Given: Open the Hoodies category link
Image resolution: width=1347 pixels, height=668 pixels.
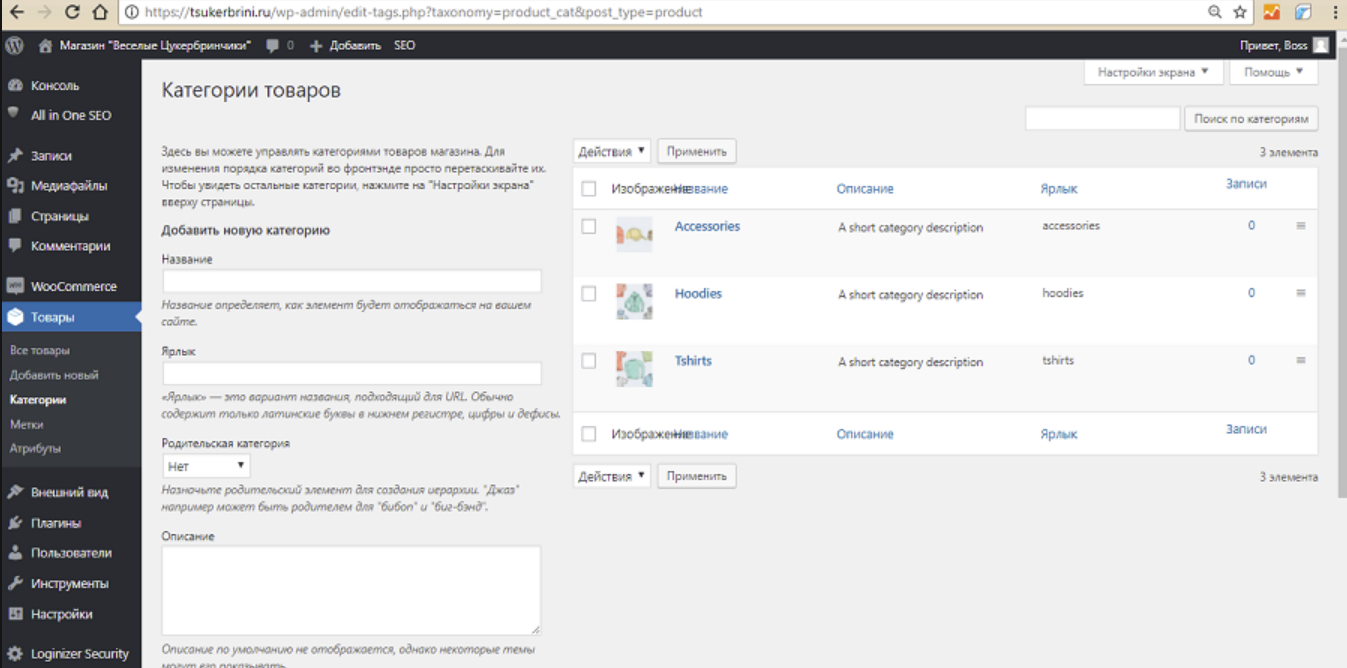Looking at the screenshot, I should 698,293.
